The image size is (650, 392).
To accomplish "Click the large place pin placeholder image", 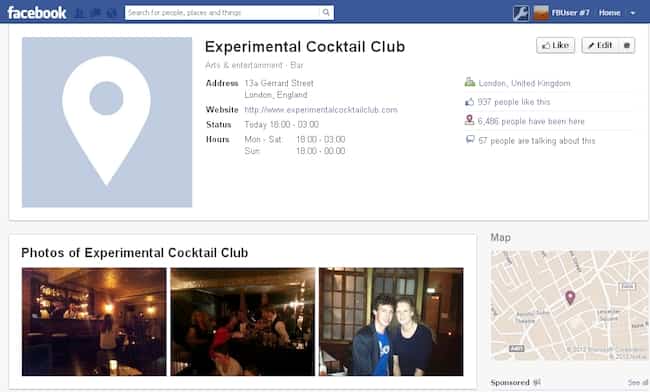I will pos(107,122).
